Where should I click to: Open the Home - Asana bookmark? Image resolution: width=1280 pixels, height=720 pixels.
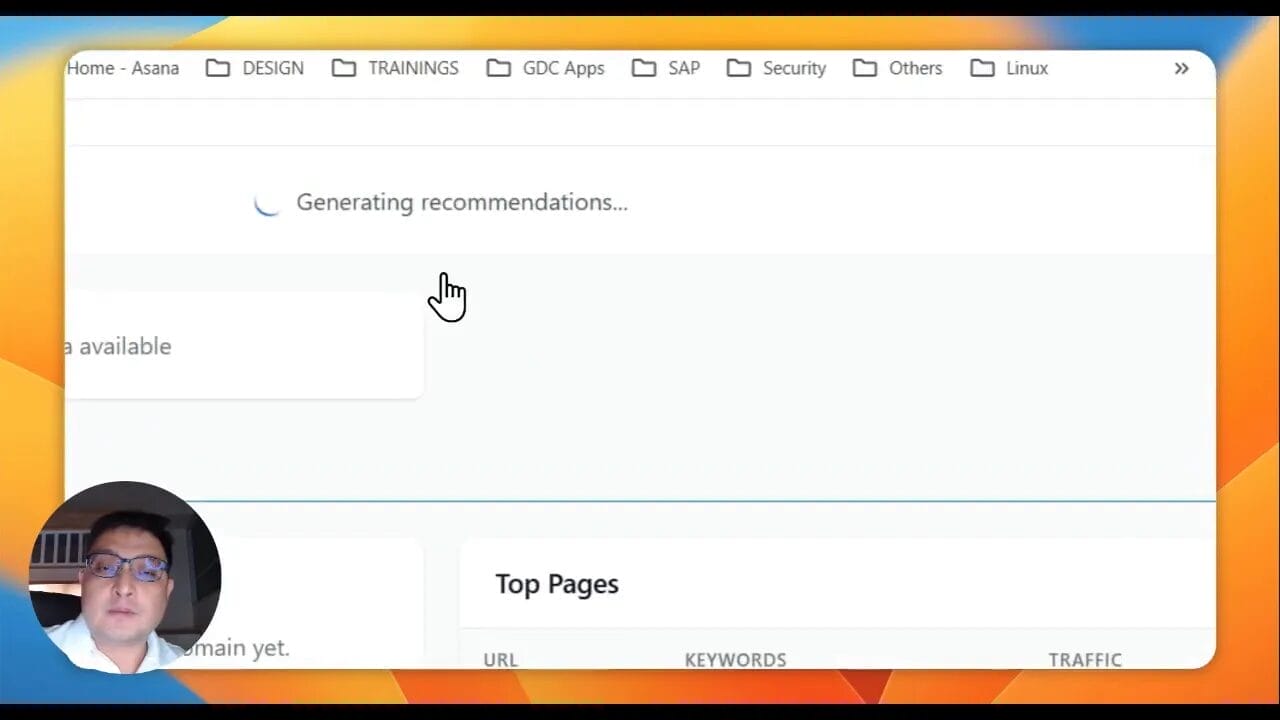click(x=122, y=67)
